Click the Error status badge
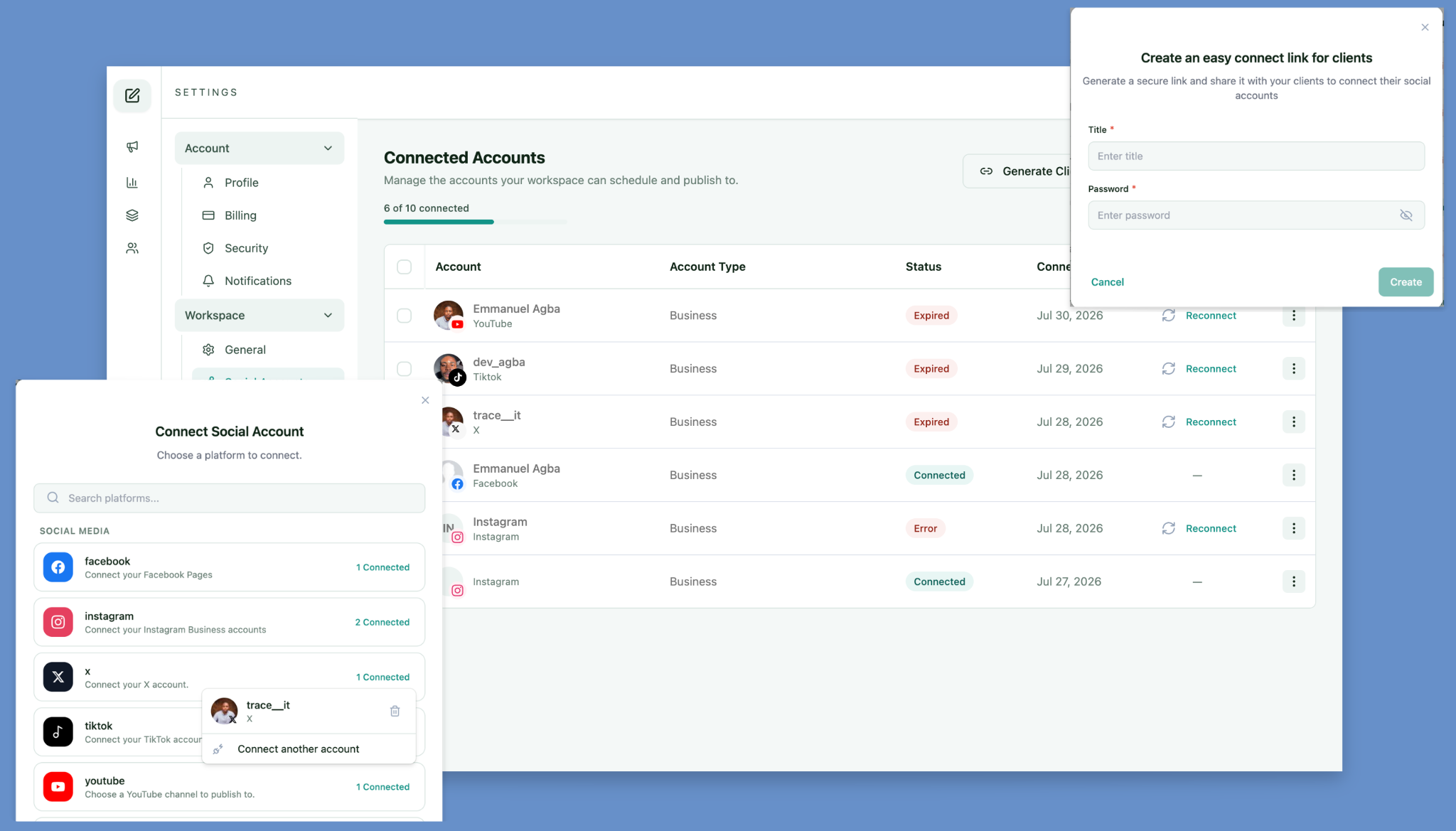The height and width of the screenshot is (831, 1456). pyautogui.click(x=925, y=528)
